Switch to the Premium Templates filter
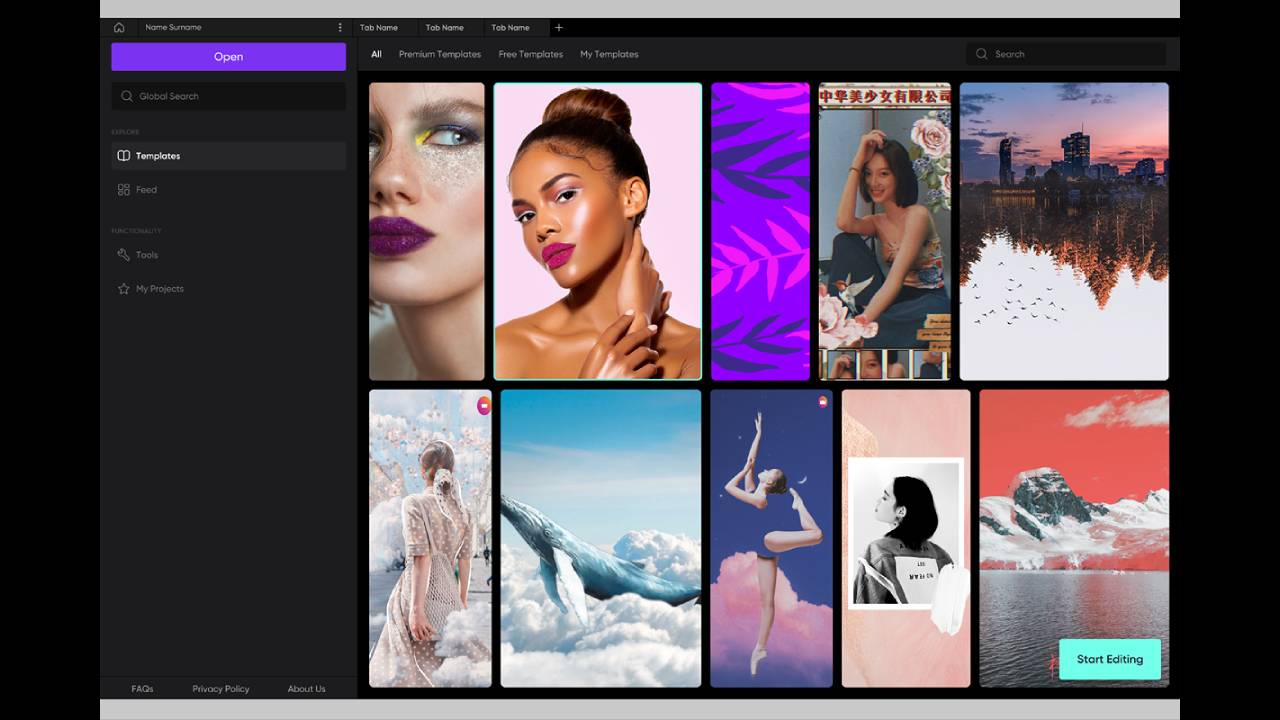 (x=440, y=54)
